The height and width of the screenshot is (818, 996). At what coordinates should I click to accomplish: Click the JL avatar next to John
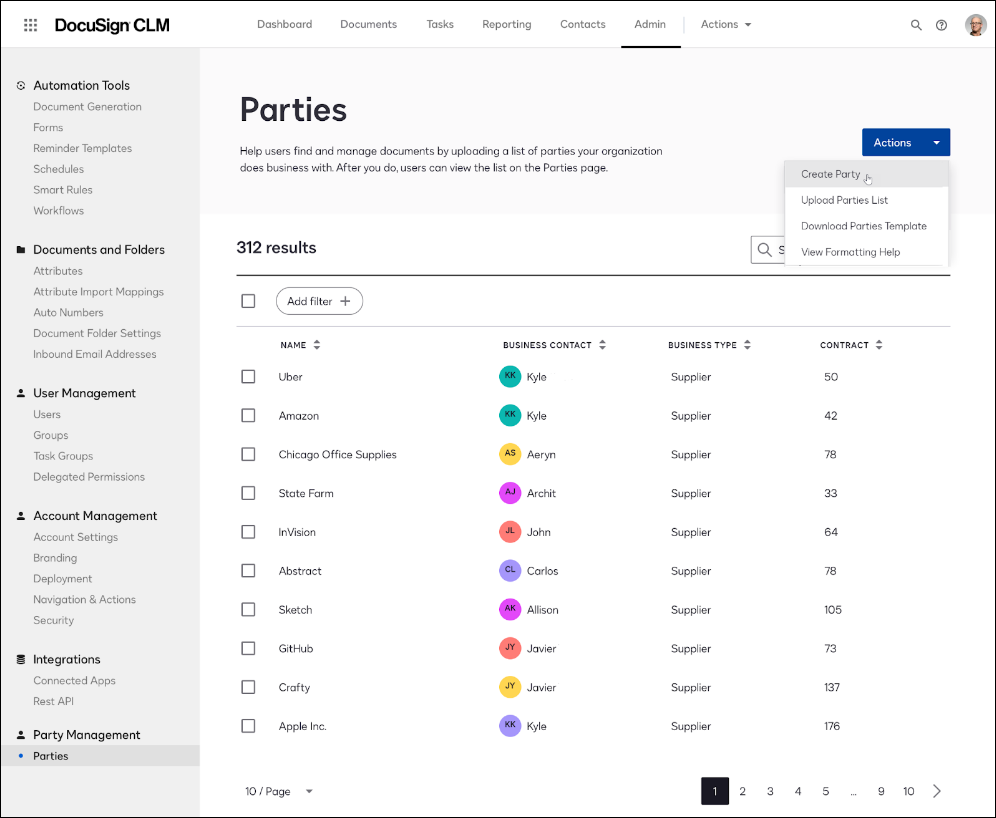510,531
